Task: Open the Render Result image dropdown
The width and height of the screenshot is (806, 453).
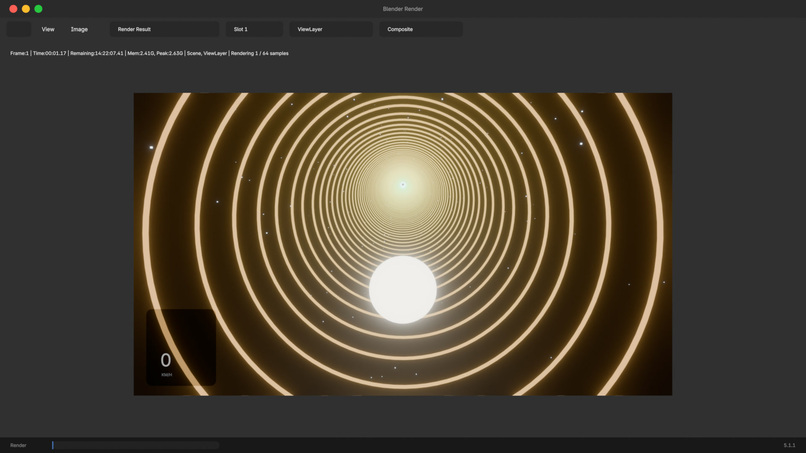Action: [x=164, y=29]
